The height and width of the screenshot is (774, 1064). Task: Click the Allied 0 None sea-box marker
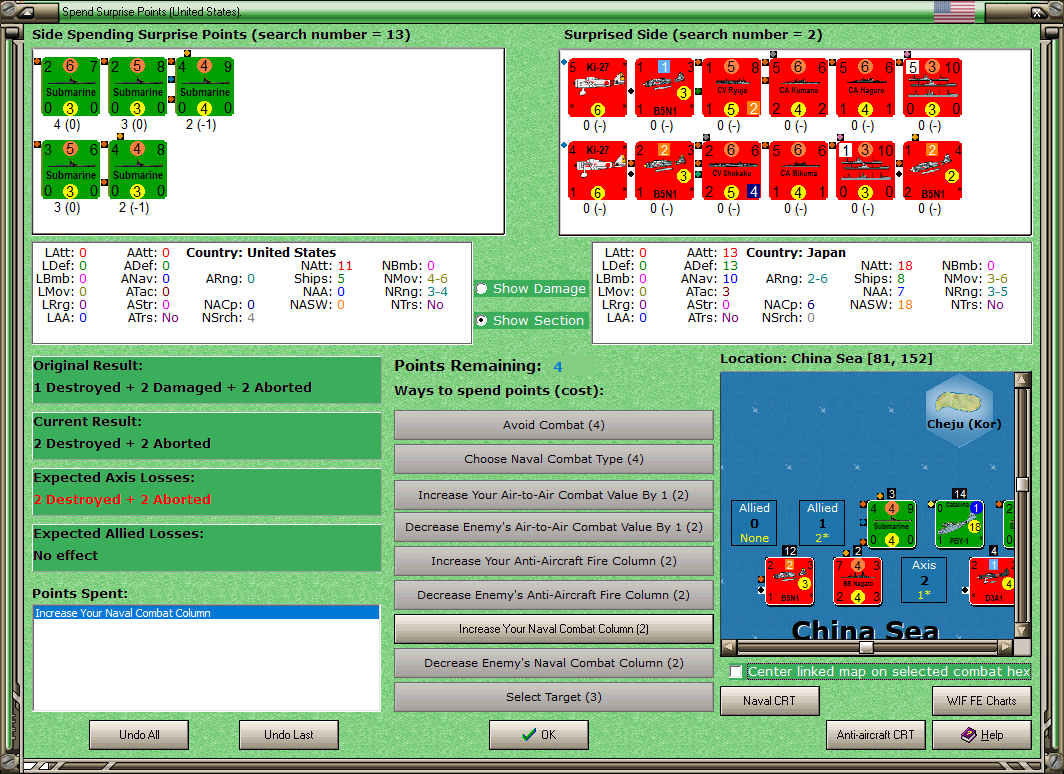[x=754, y=523]
